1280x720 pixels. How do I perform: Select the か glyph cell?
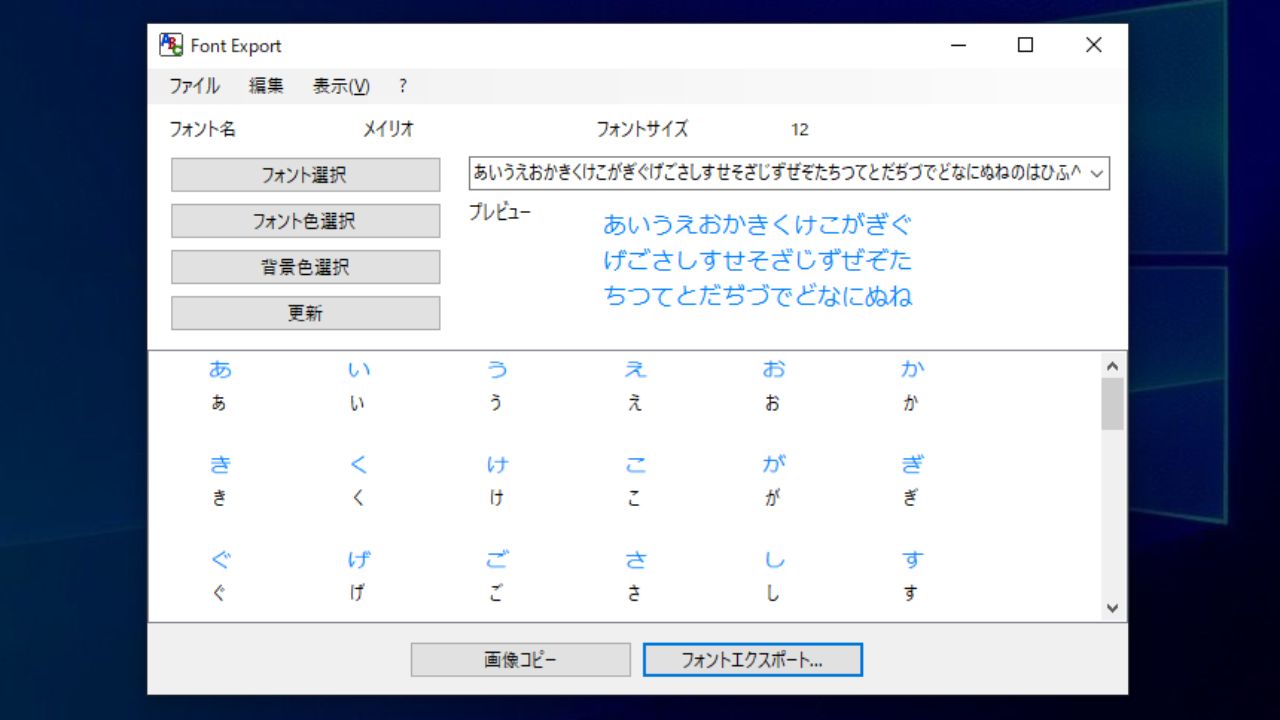pos(912,386)
